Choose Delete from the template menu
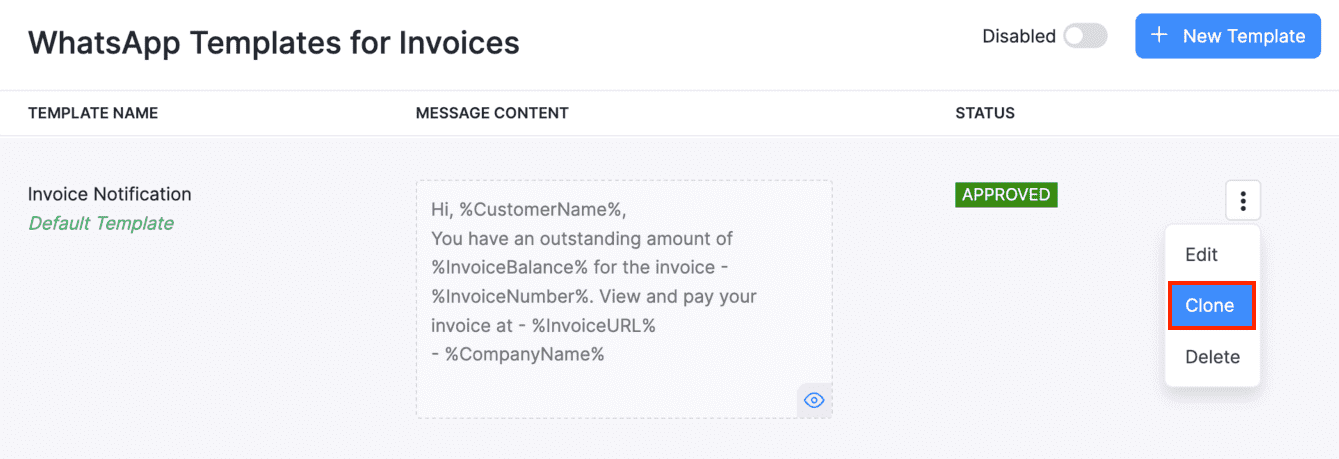 pyautogui.click(x=1212, y=357)
